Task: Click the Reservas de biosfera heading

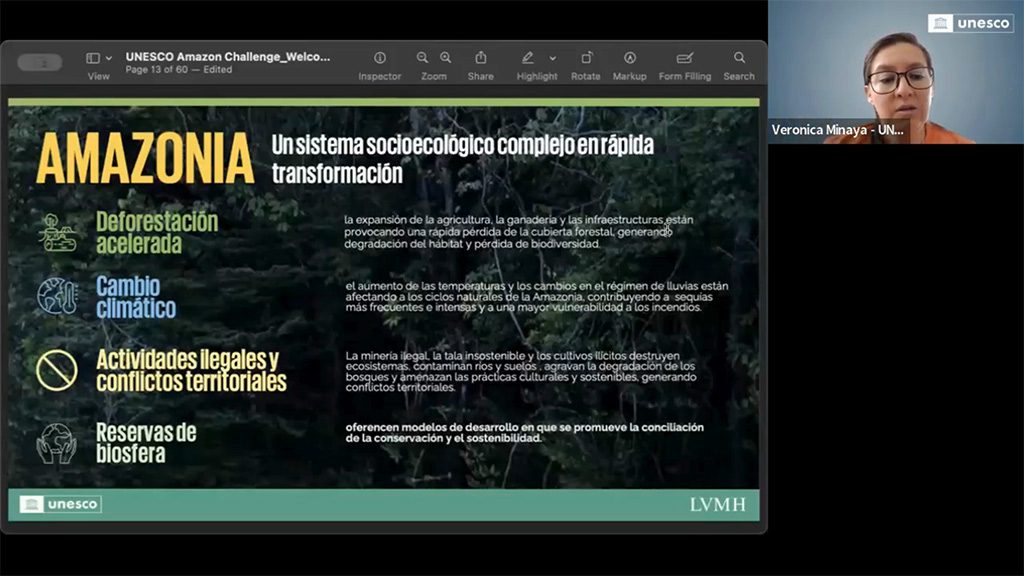Action: tap(146, 443)
